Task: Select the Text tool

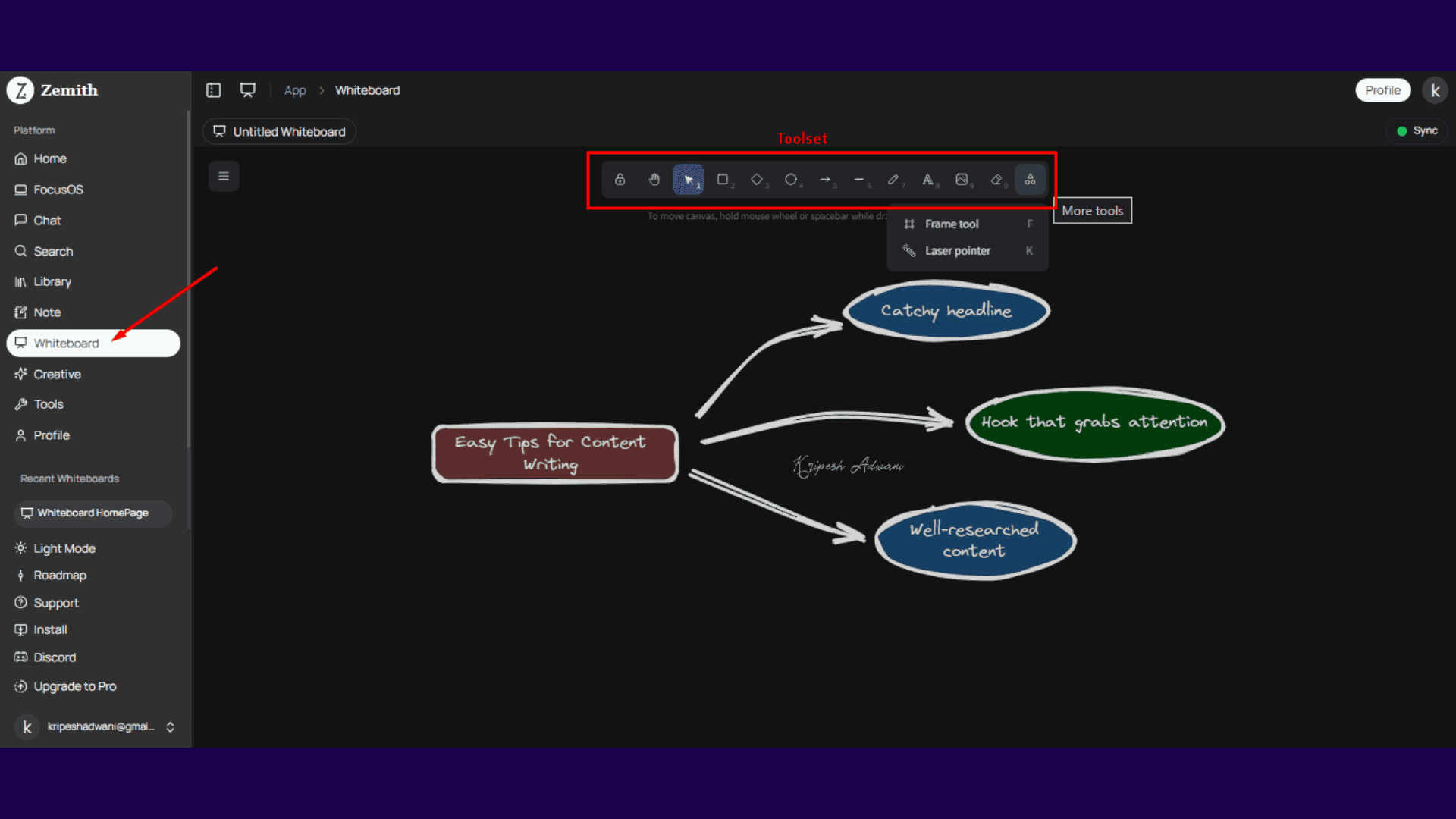Action: point(927,180)
